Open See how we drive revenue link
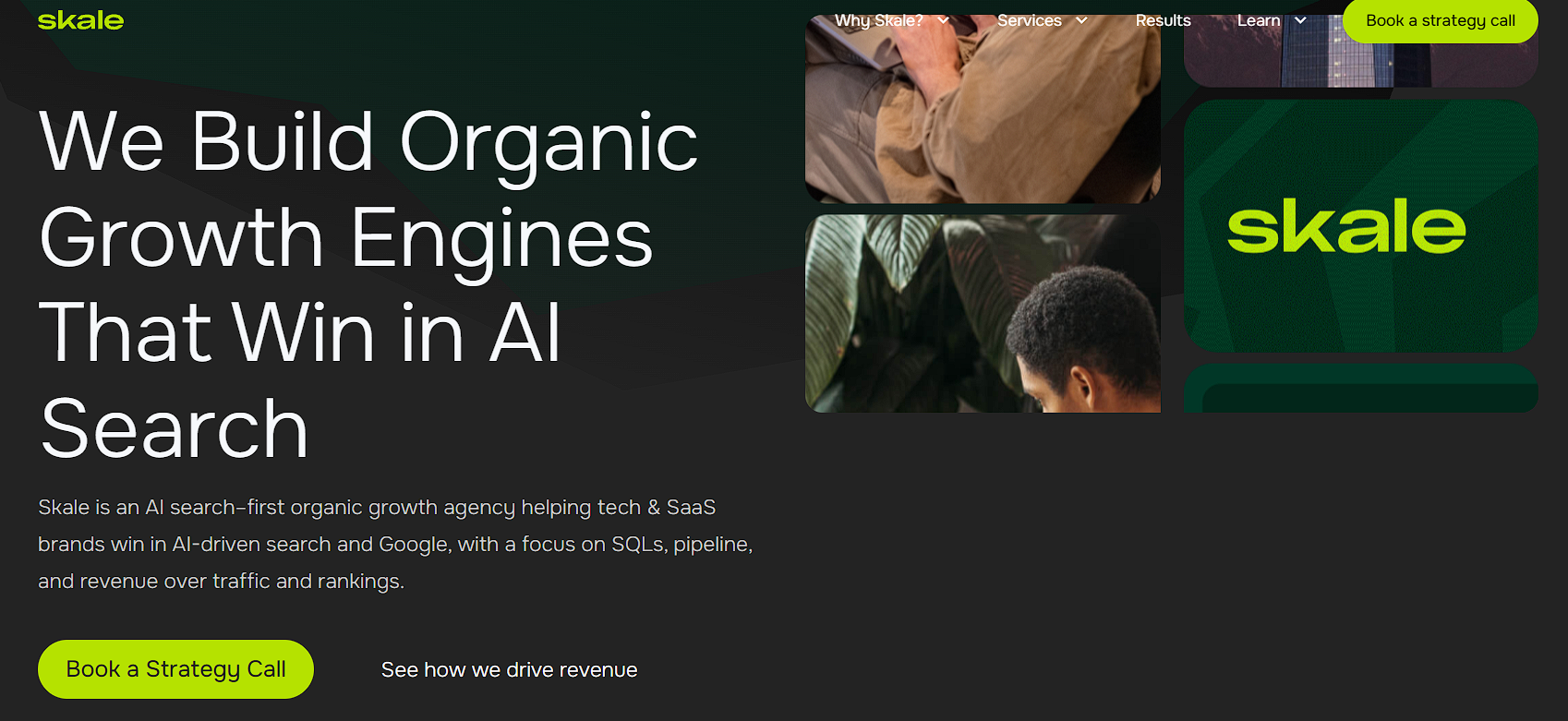Screen dimensions: 1568x721 (509, 670)
